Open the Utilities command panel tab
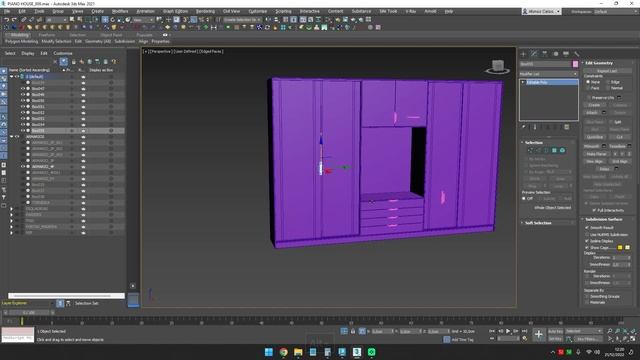The image size is (640, 360). 576,54
